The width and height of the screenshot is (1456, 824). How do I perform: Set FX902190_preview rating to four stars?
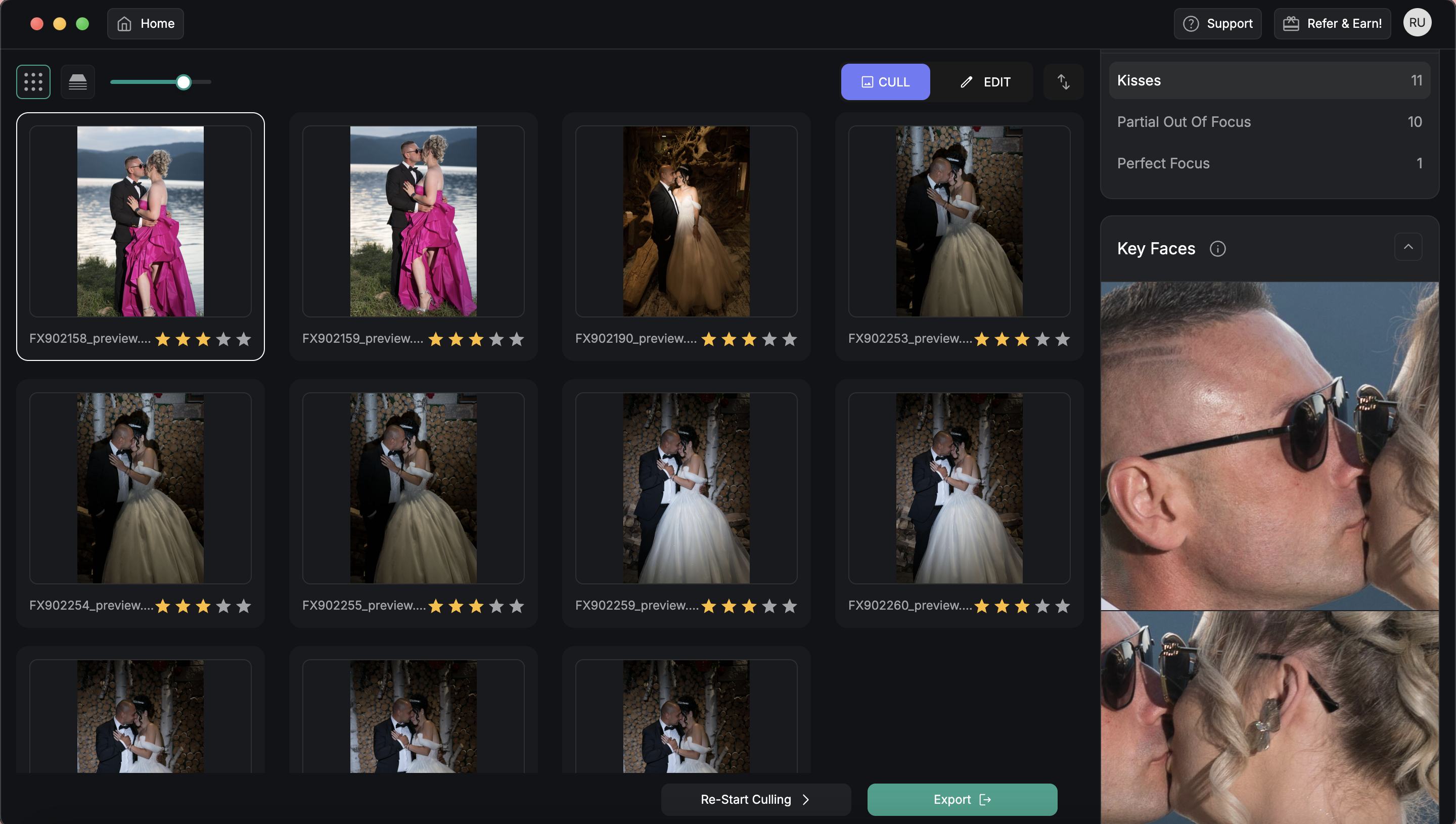769,339
